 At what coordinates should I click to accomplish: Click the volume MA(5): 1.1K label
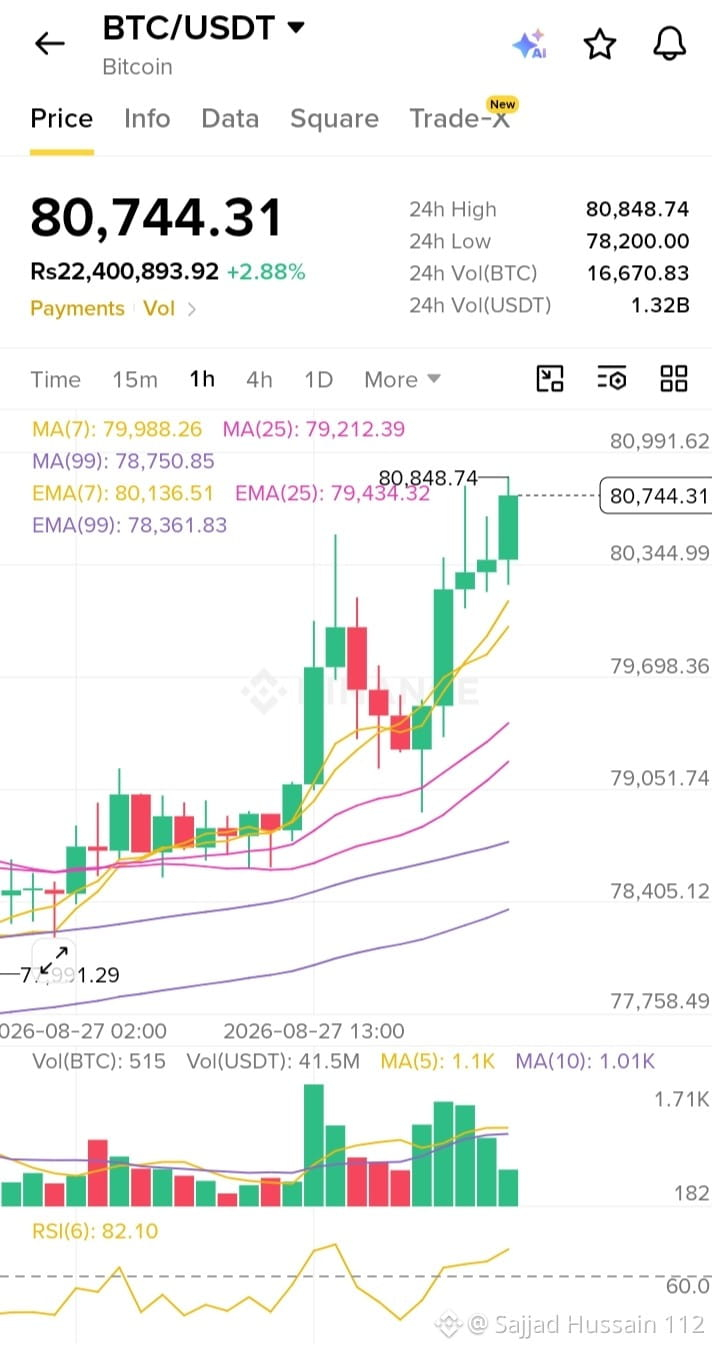point(438,1061)
